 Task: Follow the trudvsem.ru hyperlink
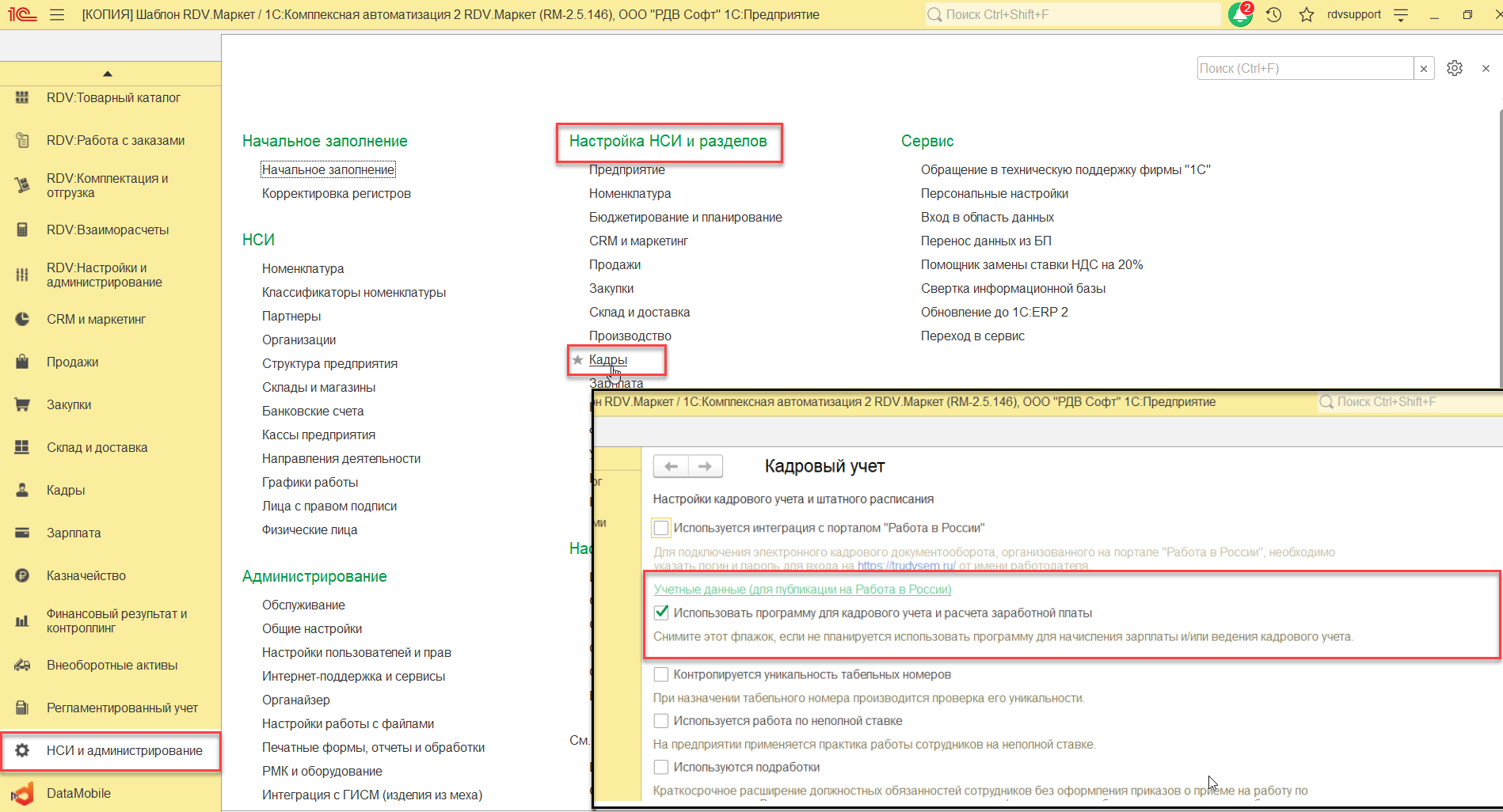point(907,566)
